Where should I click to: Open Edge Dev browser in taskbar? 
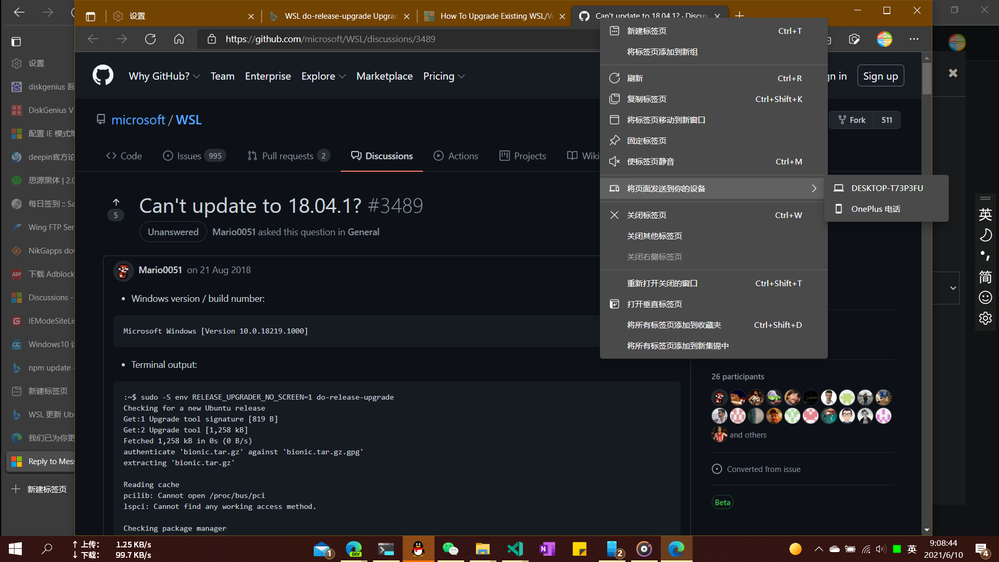[354, 549]
